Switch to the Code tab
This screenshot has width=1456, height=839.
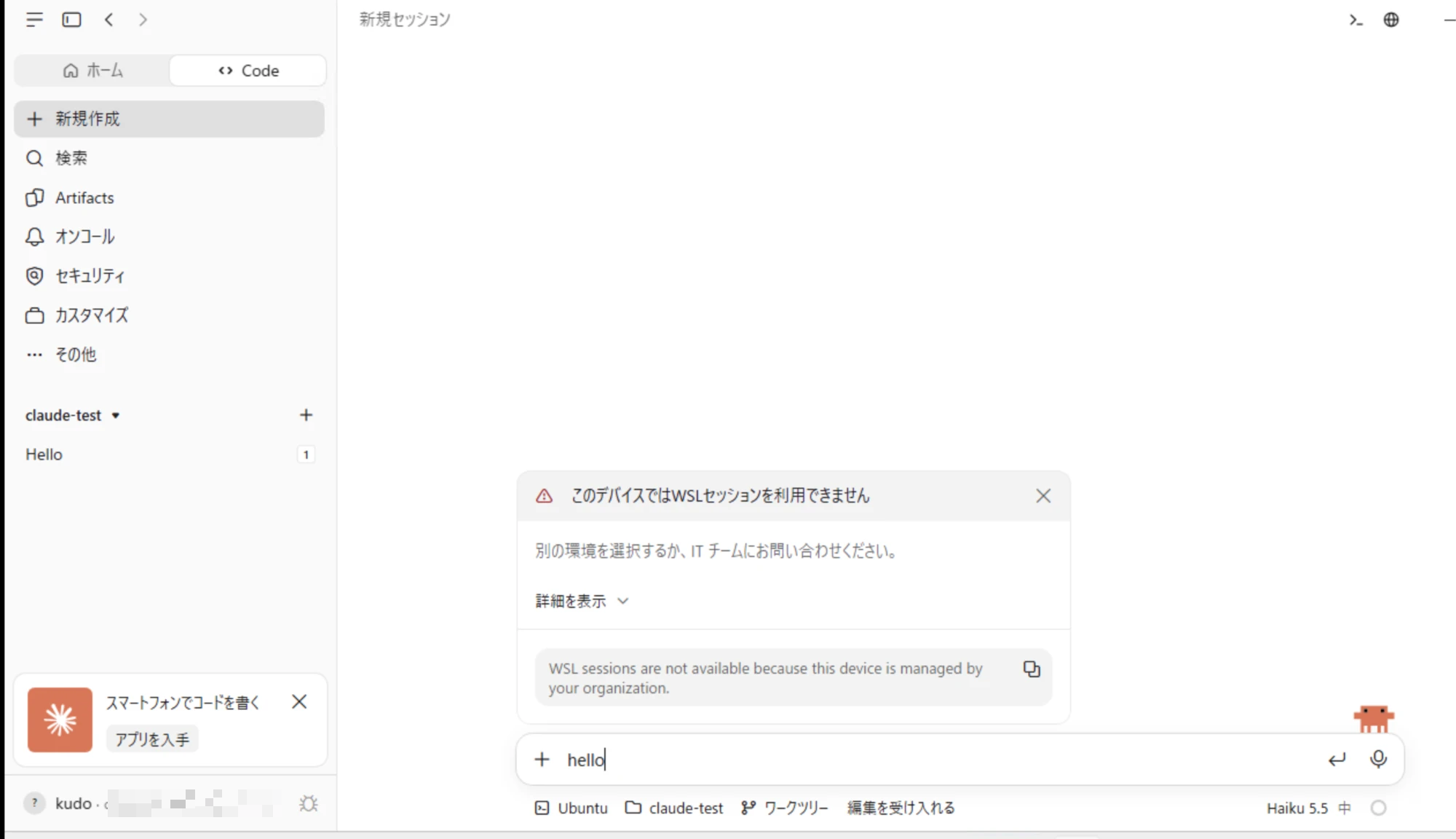coord(248,71)
